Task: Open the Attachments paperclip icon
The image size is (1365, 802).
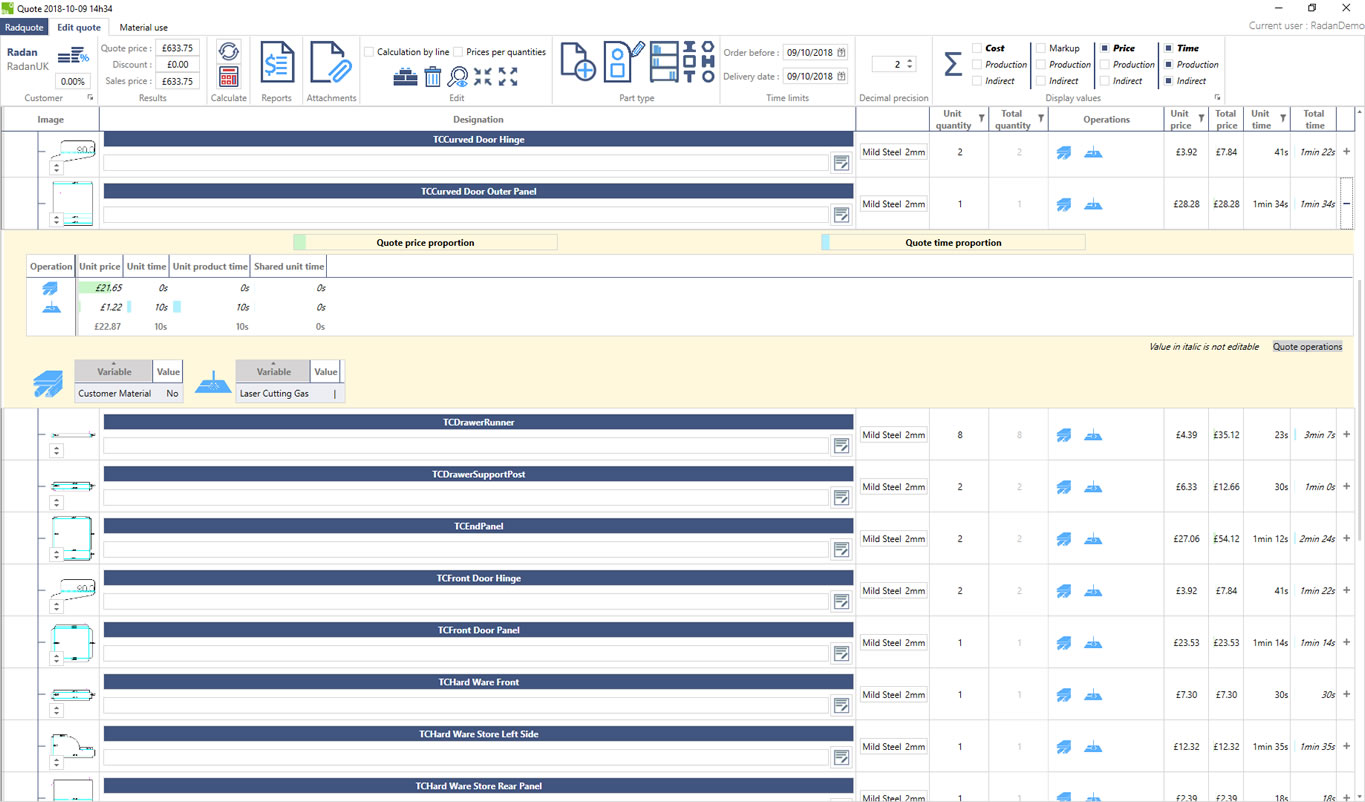Action: (331, 64)
